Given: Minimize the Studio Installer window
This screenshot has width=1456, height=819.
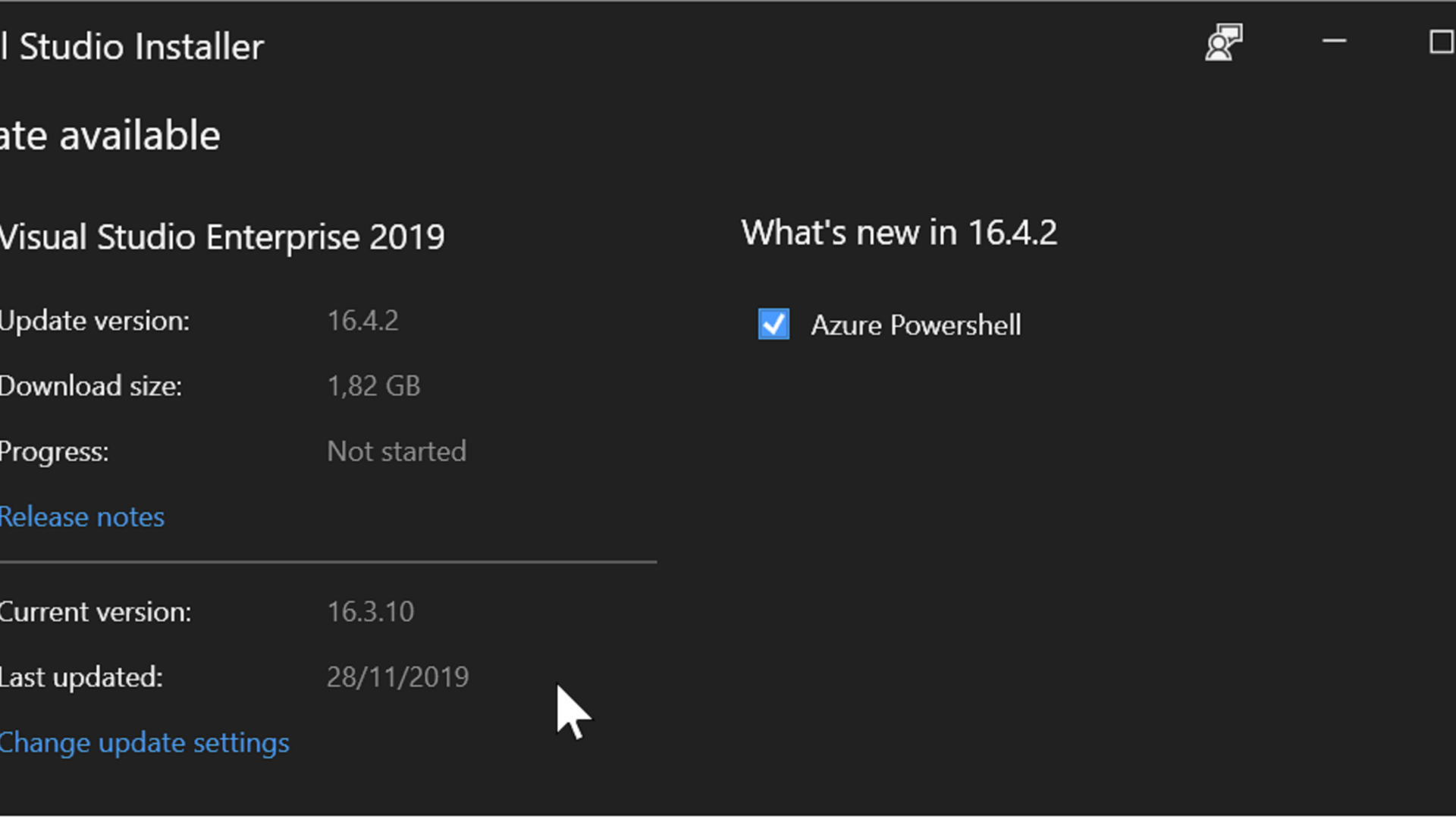Looking at the screenshot, I should tap(1334, 42).
